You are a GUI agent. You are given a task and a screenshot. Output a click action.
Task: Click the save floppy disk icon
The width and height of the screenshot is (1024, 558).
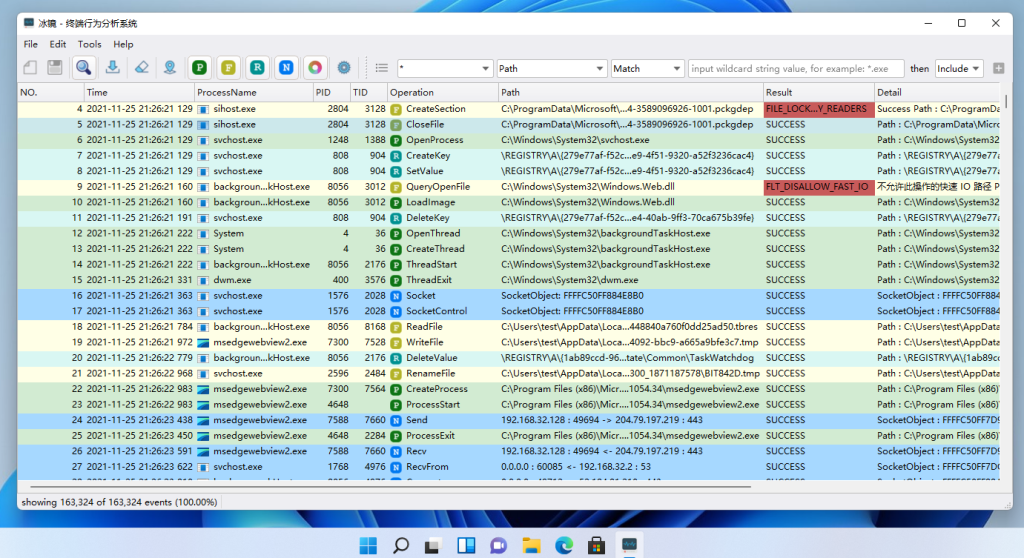[54, 68]
